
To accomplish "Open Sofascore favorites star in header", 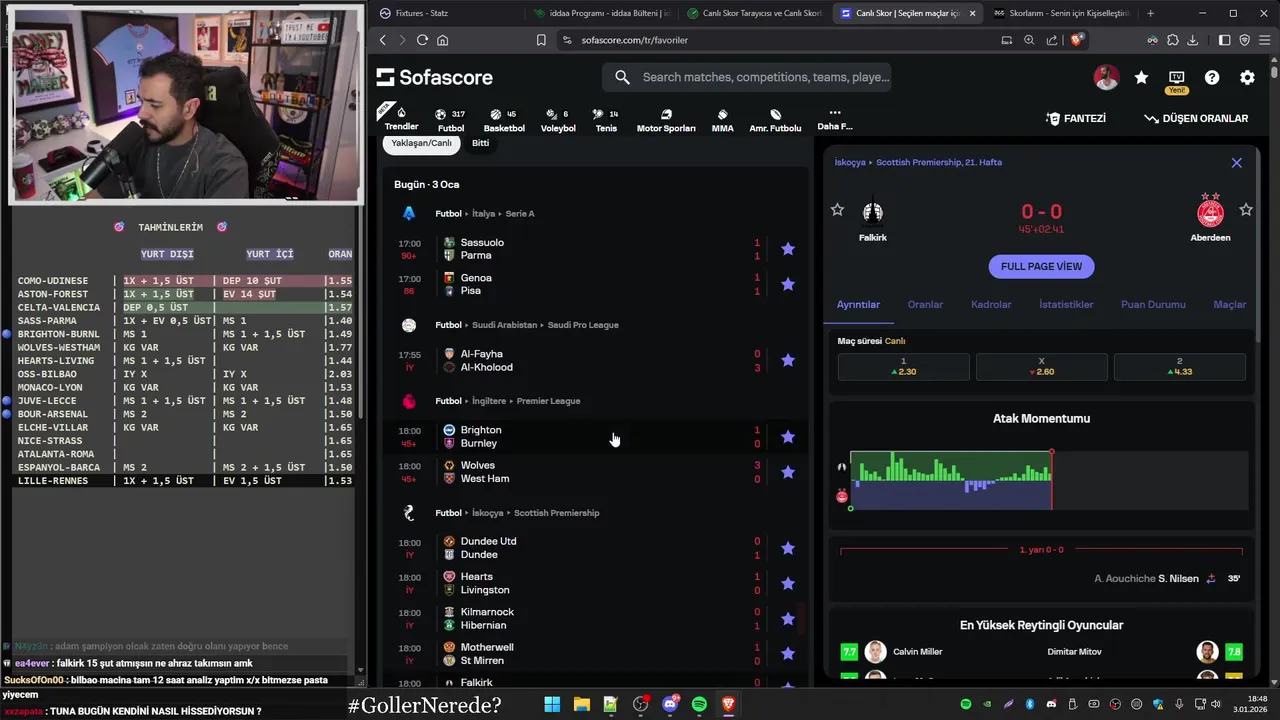I will [1141, 78].
